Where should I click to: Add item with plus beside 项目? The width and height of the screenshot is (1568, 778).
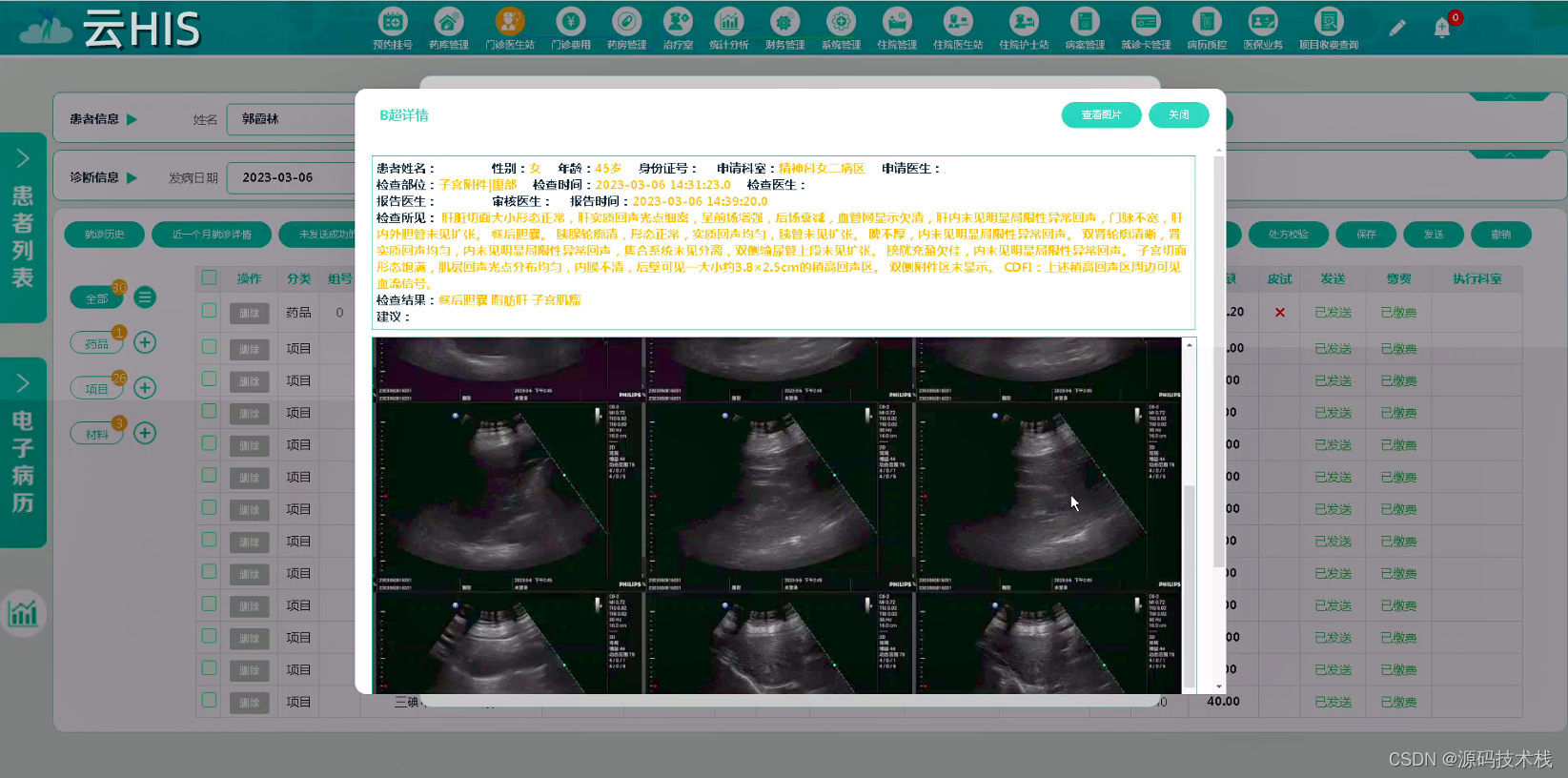(145, 387)
